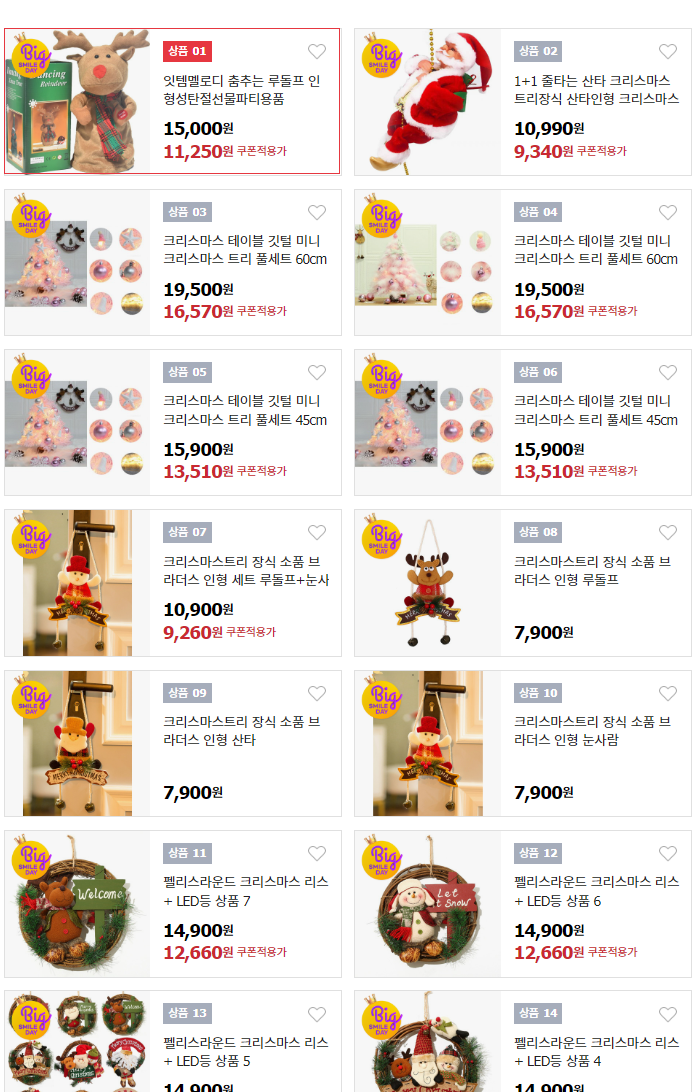Toggle wishlist heart for product 12
692x1092 pixels.
(668, 854)
